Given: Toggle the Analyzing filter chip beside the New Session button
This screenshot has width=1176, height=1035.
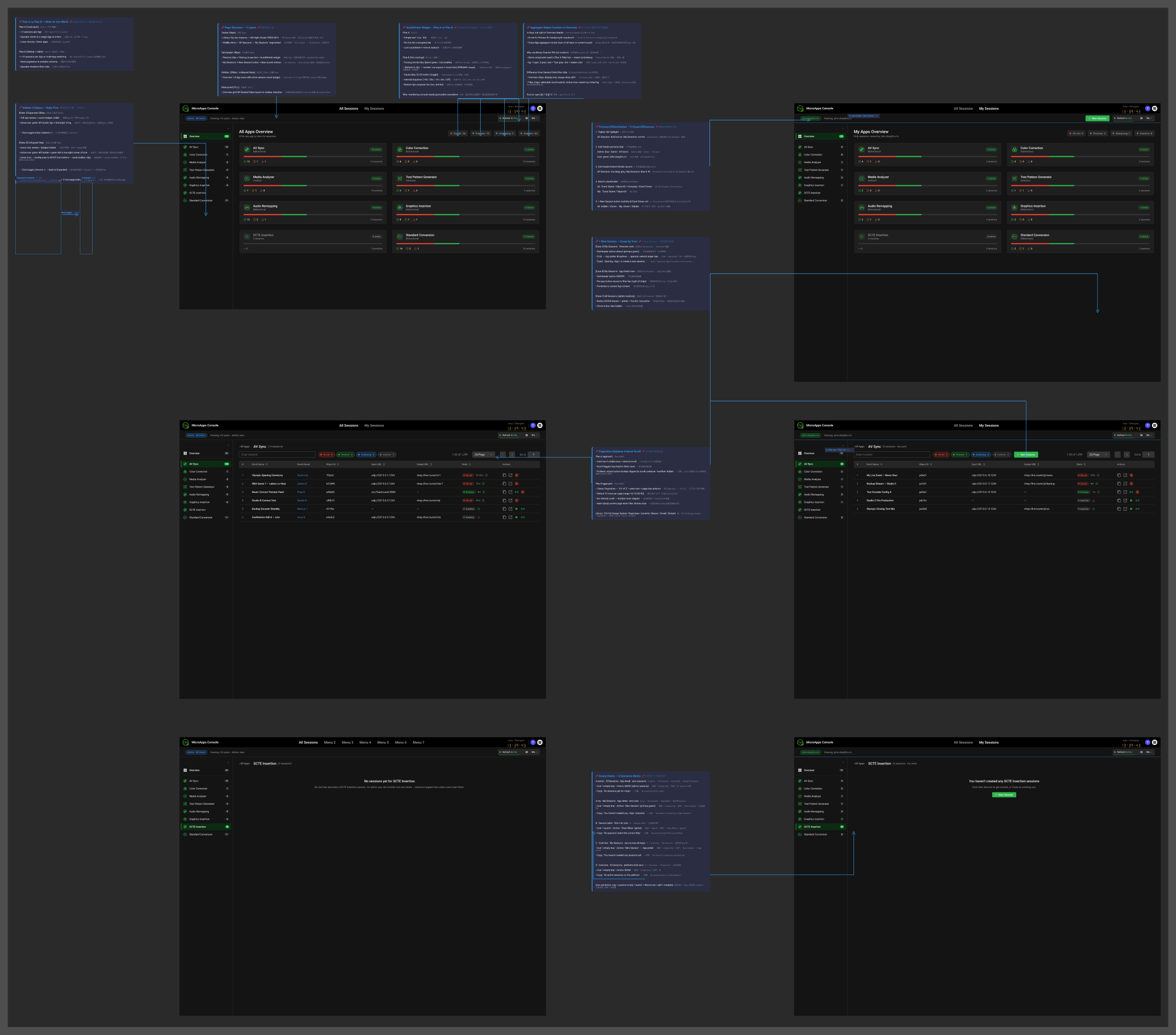Looking at the screenshot, I should click(x=980, y=454).
